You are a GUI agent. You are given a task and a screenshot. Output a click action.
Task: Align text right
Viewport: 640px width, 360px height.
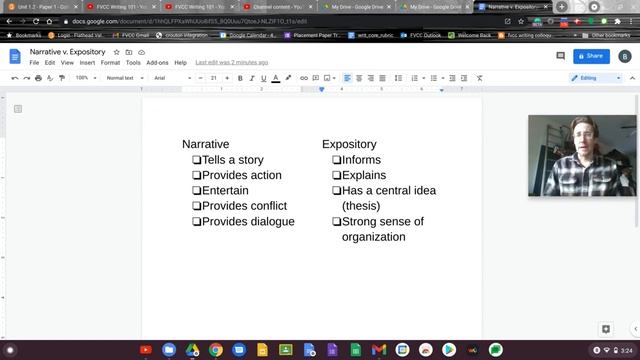[371, 78]
